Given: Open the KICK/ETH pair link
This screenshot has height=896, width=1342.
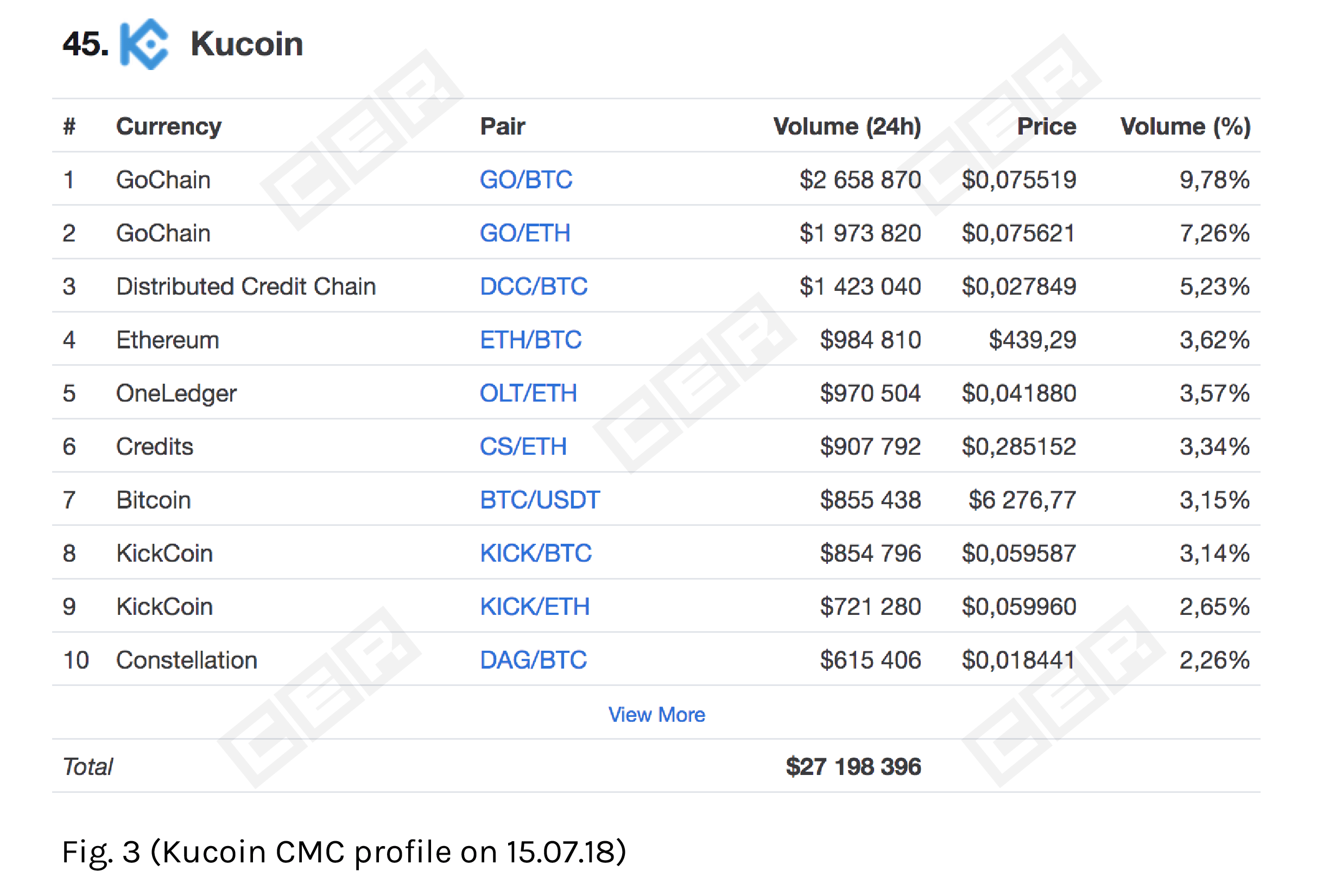Looking at the screenshot, I should 534,606.
